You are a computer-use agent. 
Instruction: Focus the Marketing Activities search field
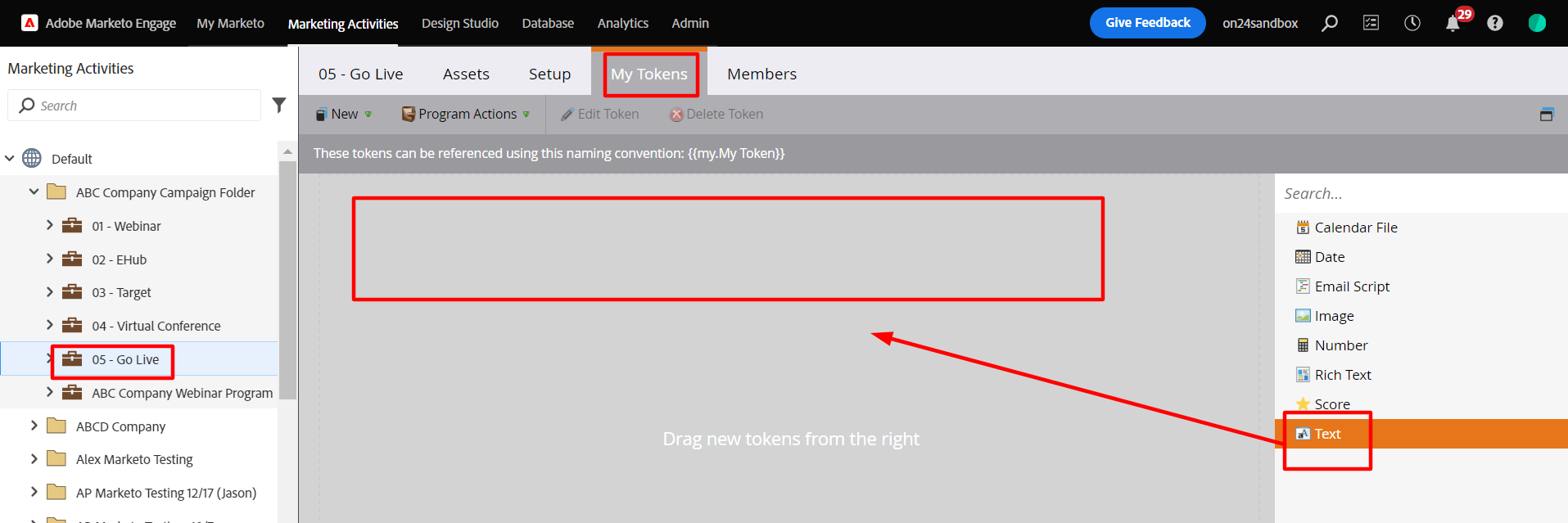pos(134,106)
